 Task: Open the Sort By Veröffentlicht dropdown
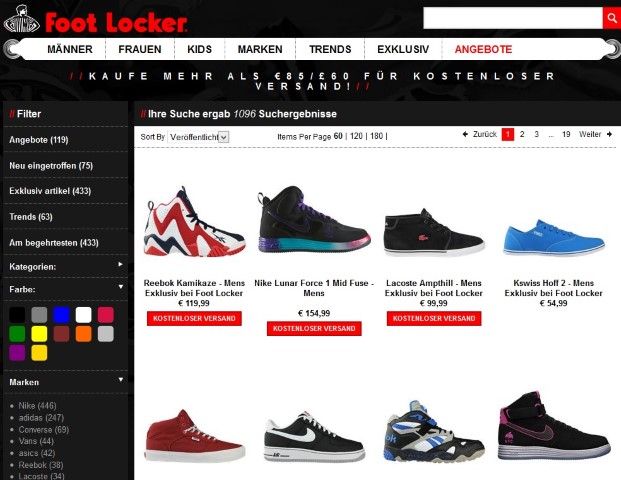(198, 137)
